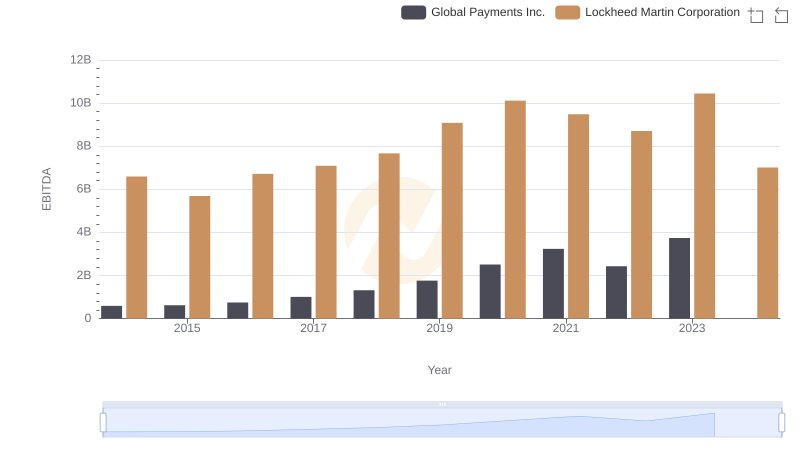Click the EBITDA axis title
Viewport: 800px width, 461px height.
(x=46, y=189)
